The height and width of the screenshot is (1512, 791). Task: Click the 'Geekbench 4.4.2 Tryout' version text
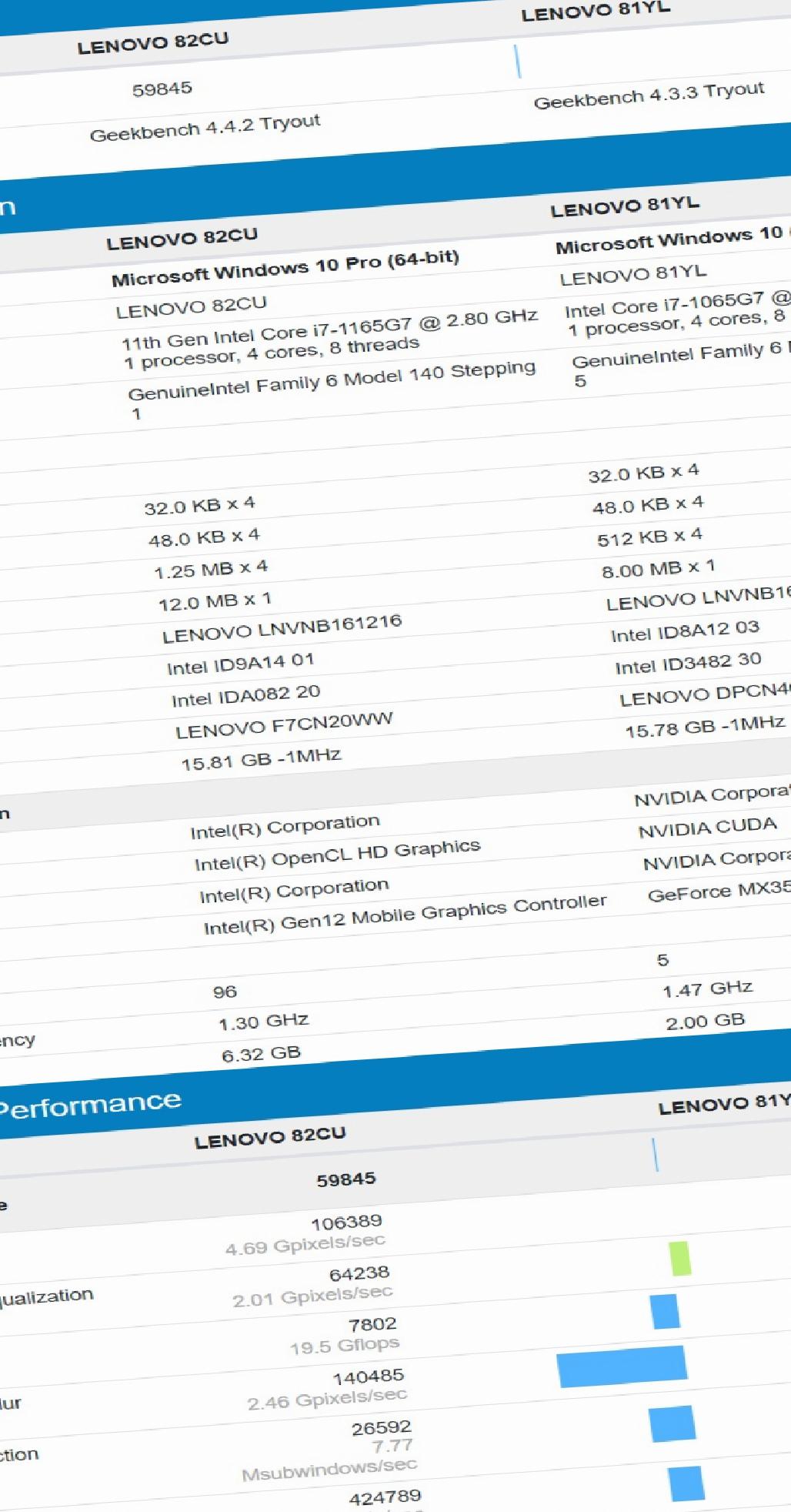tap(205, 129)
